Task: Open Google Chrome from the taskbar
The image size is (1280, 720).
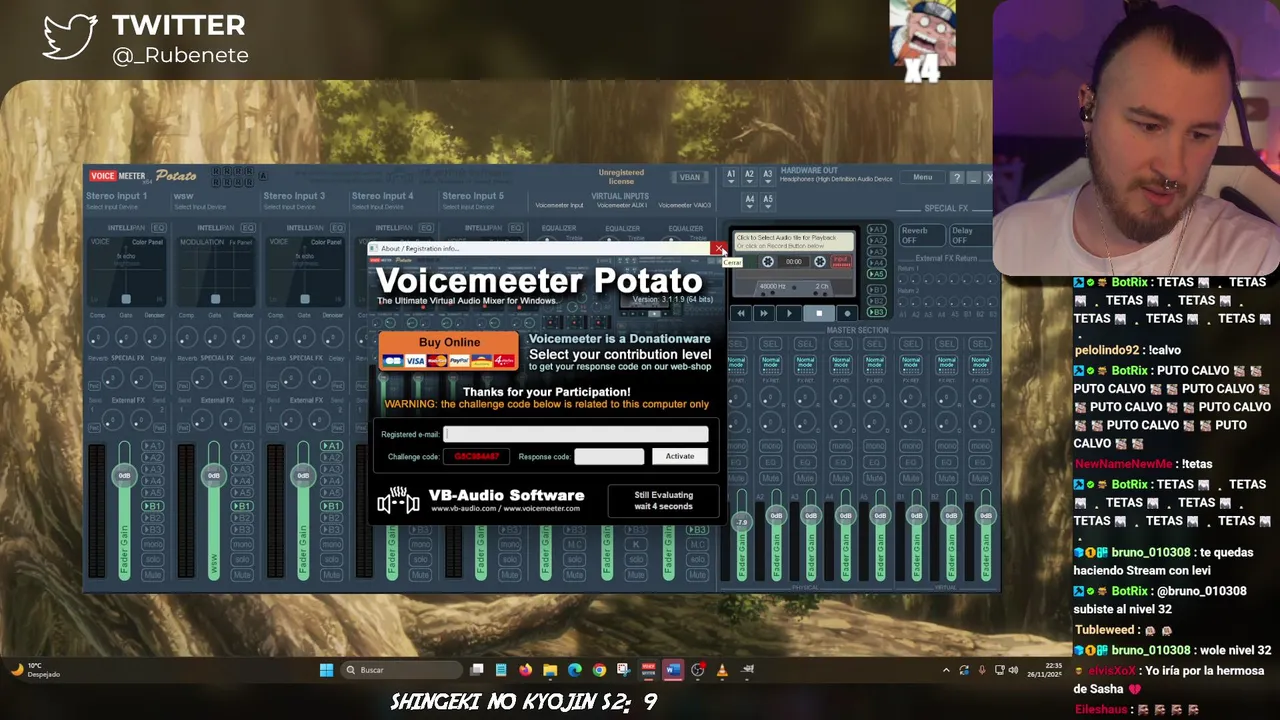Action: [599, 670]
